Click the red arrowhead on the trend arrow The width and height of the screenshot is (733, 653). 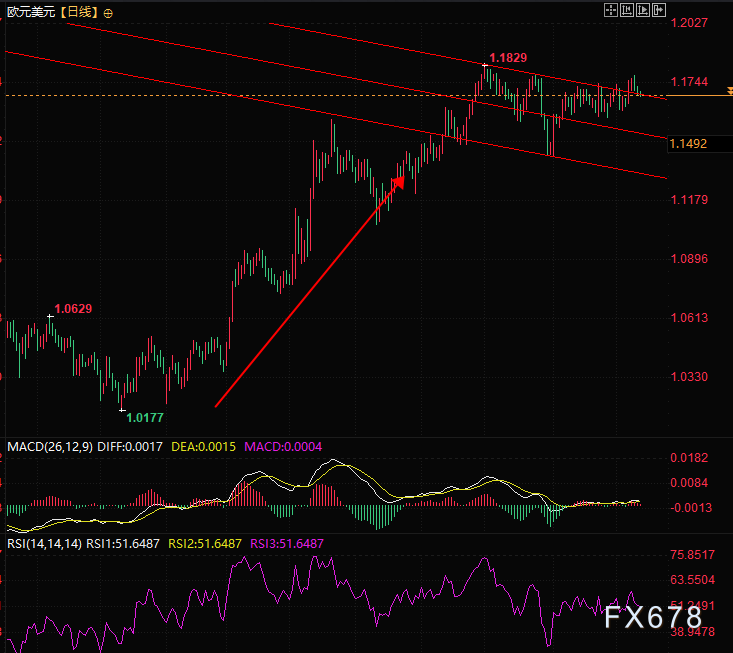[397, 183]
